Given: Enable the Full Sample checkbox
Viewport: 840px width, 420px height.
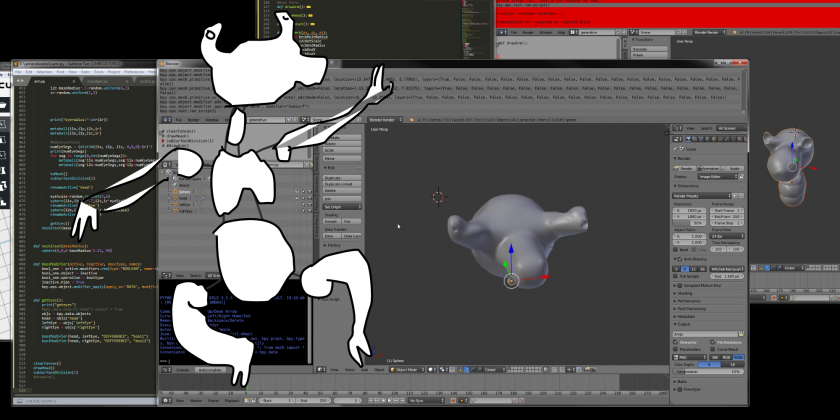Looking at the screenshot, I should tap(676, 276).
